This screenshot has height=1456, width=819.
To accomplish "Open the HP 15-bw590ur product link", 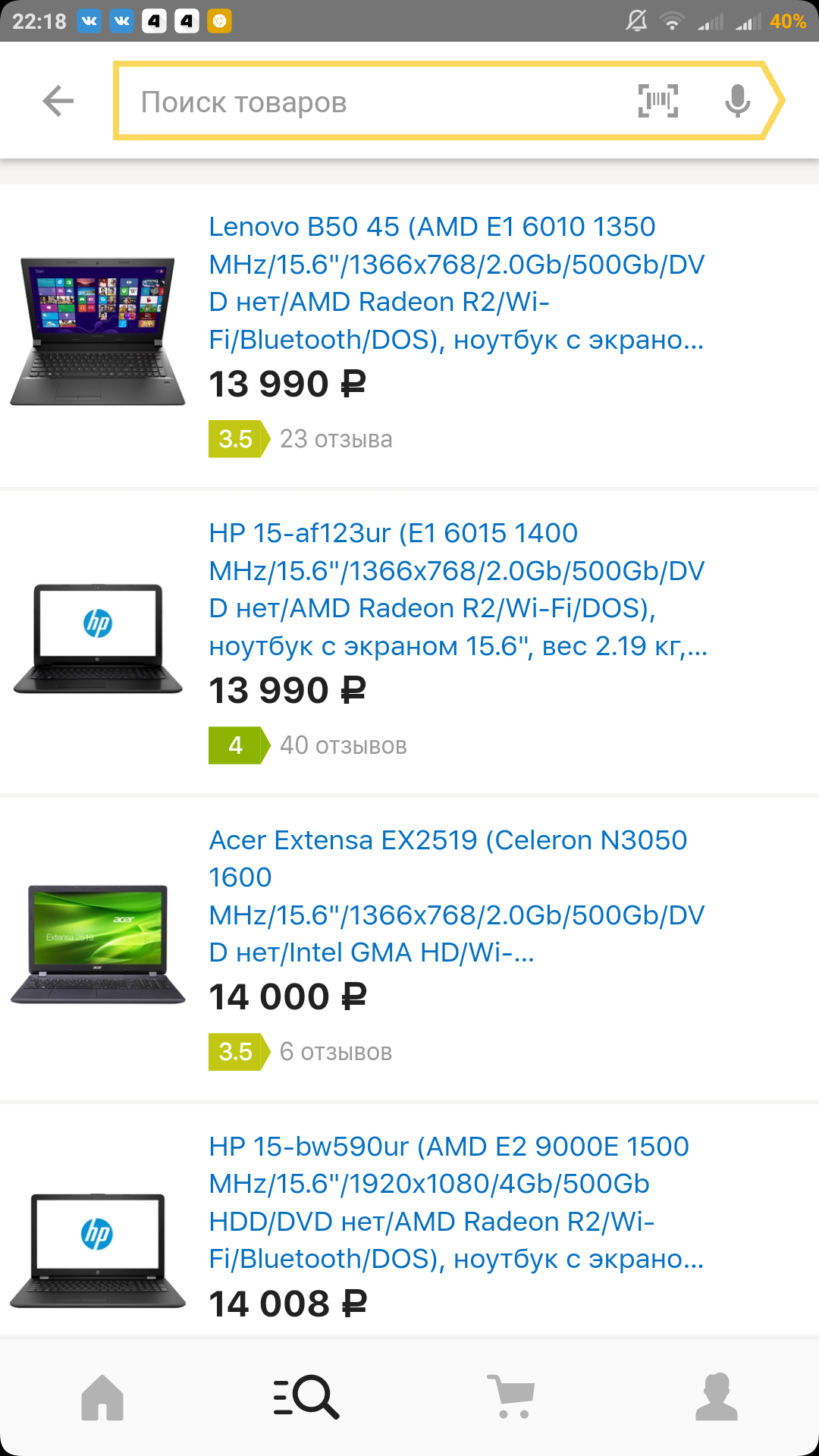I will point(457,1202).
